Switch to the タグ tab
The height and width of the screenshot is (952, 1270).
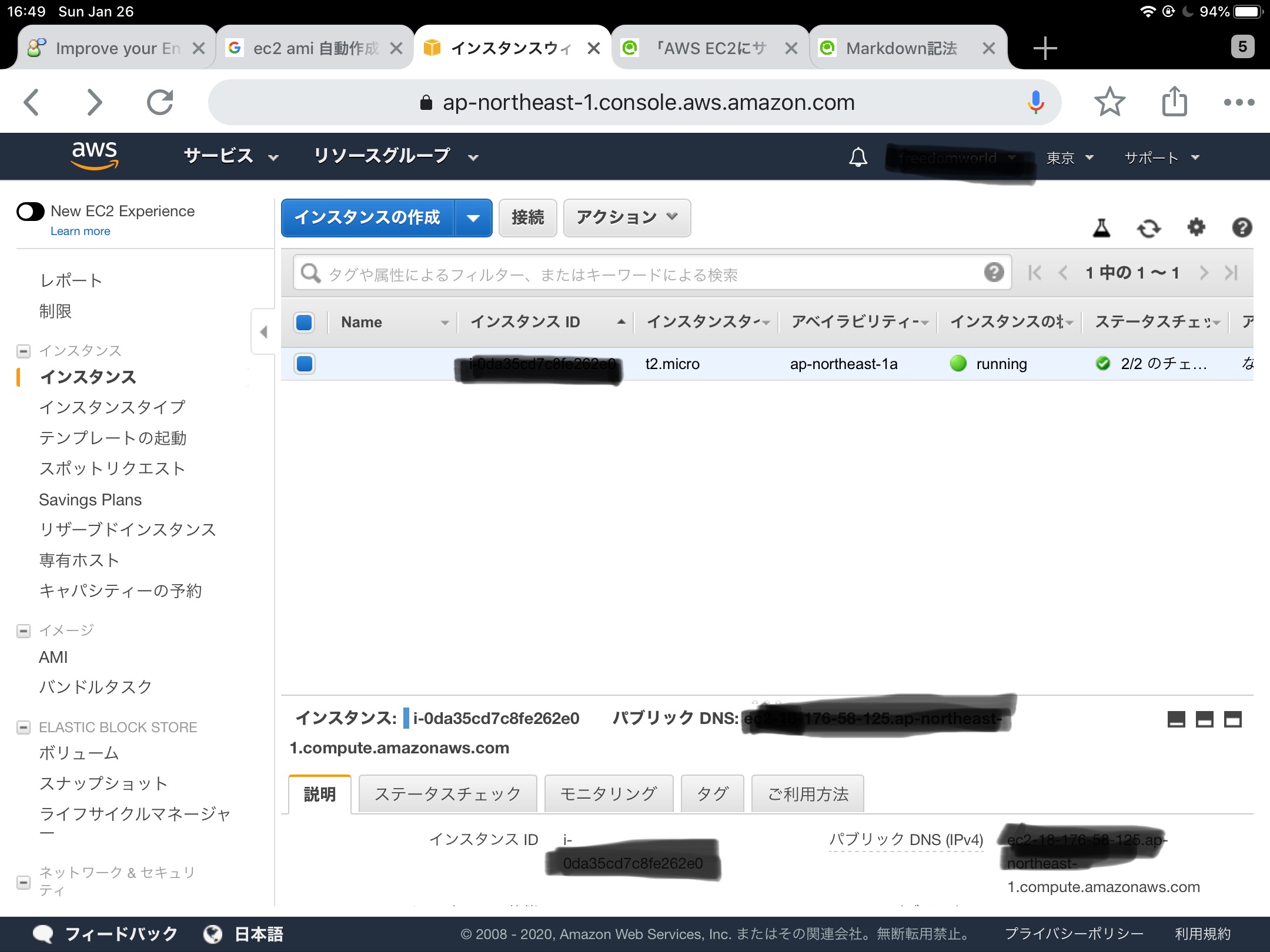pyautogui.click(x=712, y=795)
